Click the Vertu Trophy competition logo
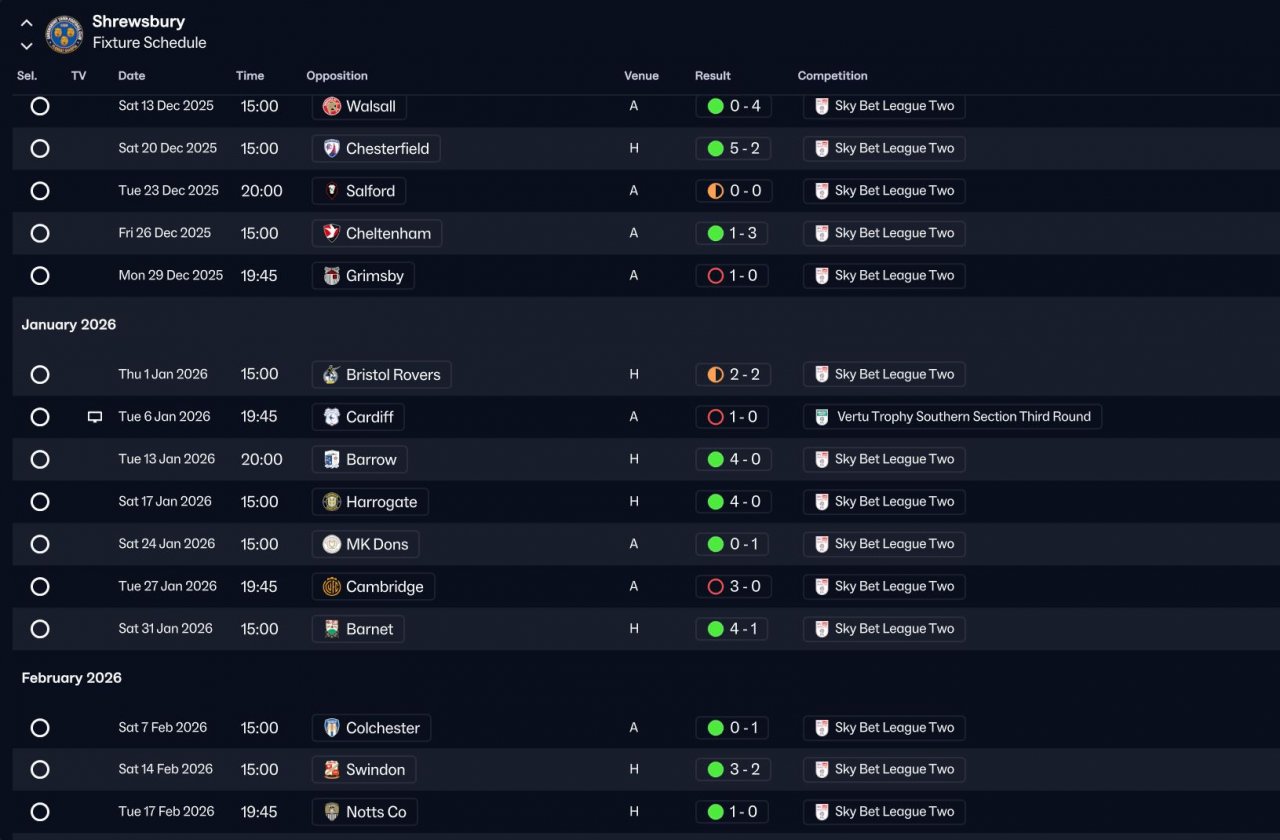Image resolution: width=1280 pixels, height=840 pixels. [822, 417]
